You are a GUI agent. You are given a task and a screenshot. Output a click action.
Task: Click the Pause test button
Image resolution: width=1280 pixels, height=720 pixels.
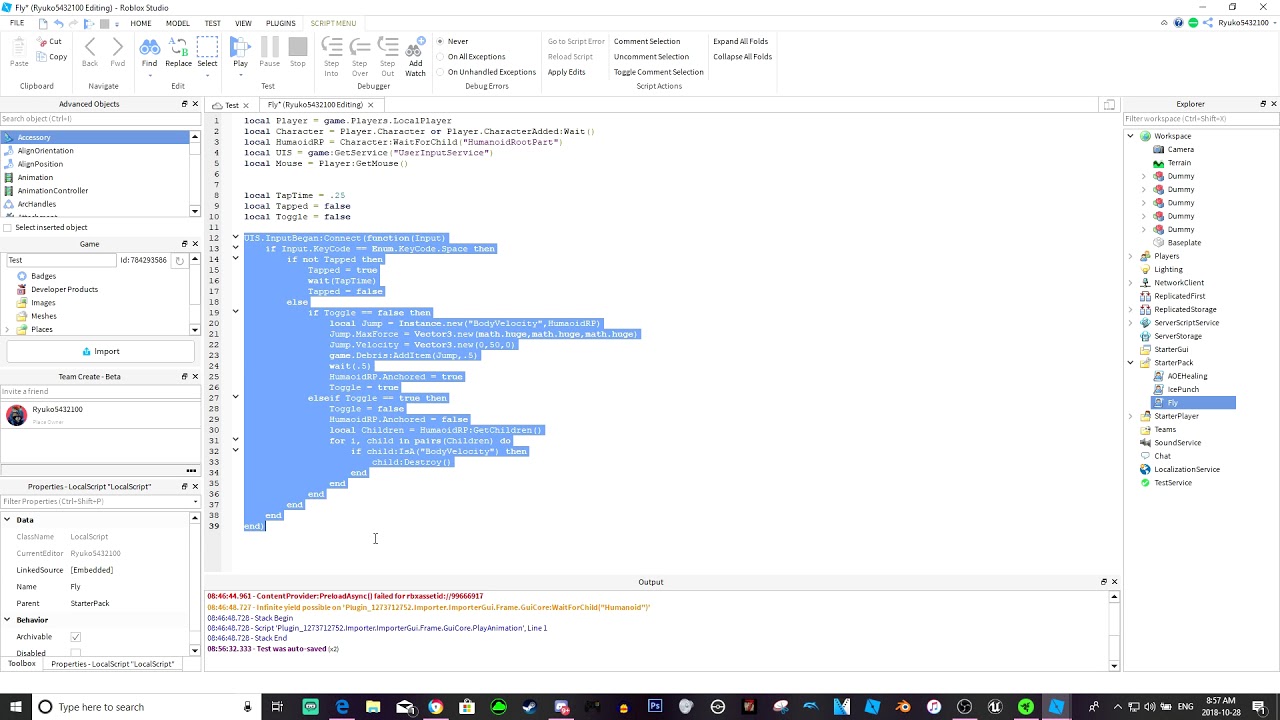click(269, 52)
